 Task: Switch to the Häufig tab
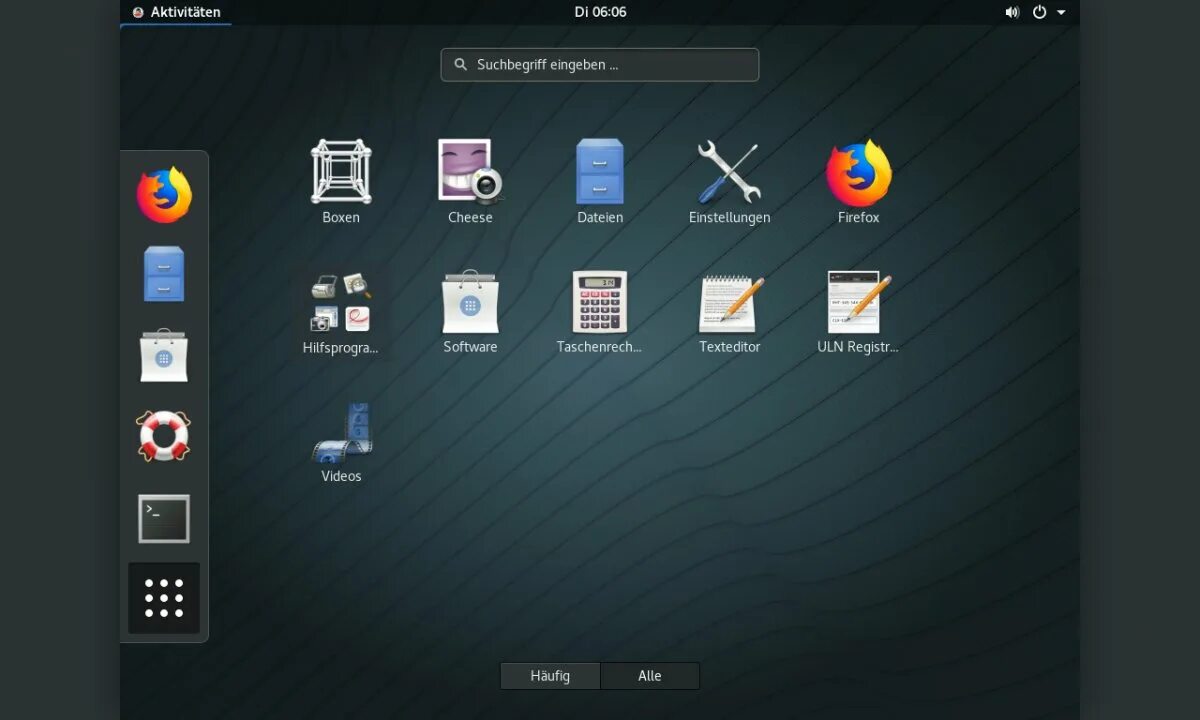point(550,676)
